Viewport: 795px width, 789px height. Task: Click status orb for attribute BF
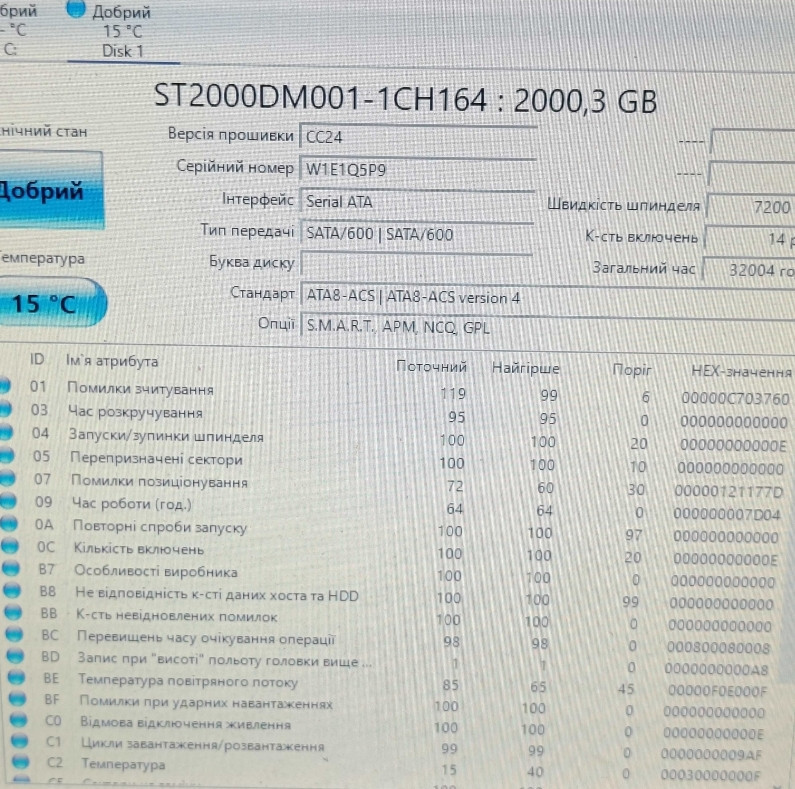17,699
